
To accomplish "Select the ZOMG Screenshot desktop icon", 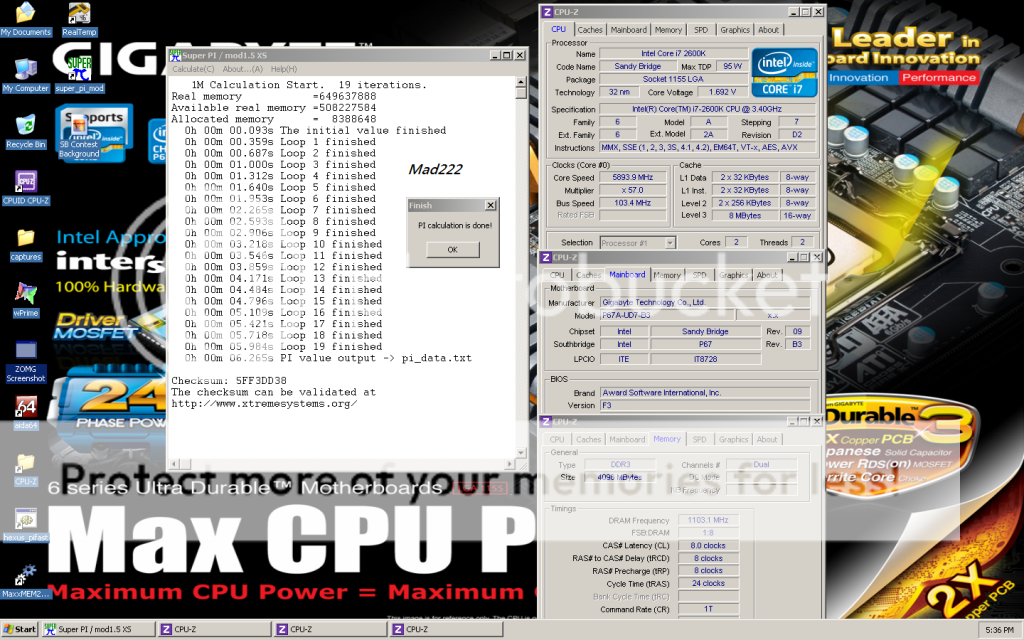I will tap(25, 361).
